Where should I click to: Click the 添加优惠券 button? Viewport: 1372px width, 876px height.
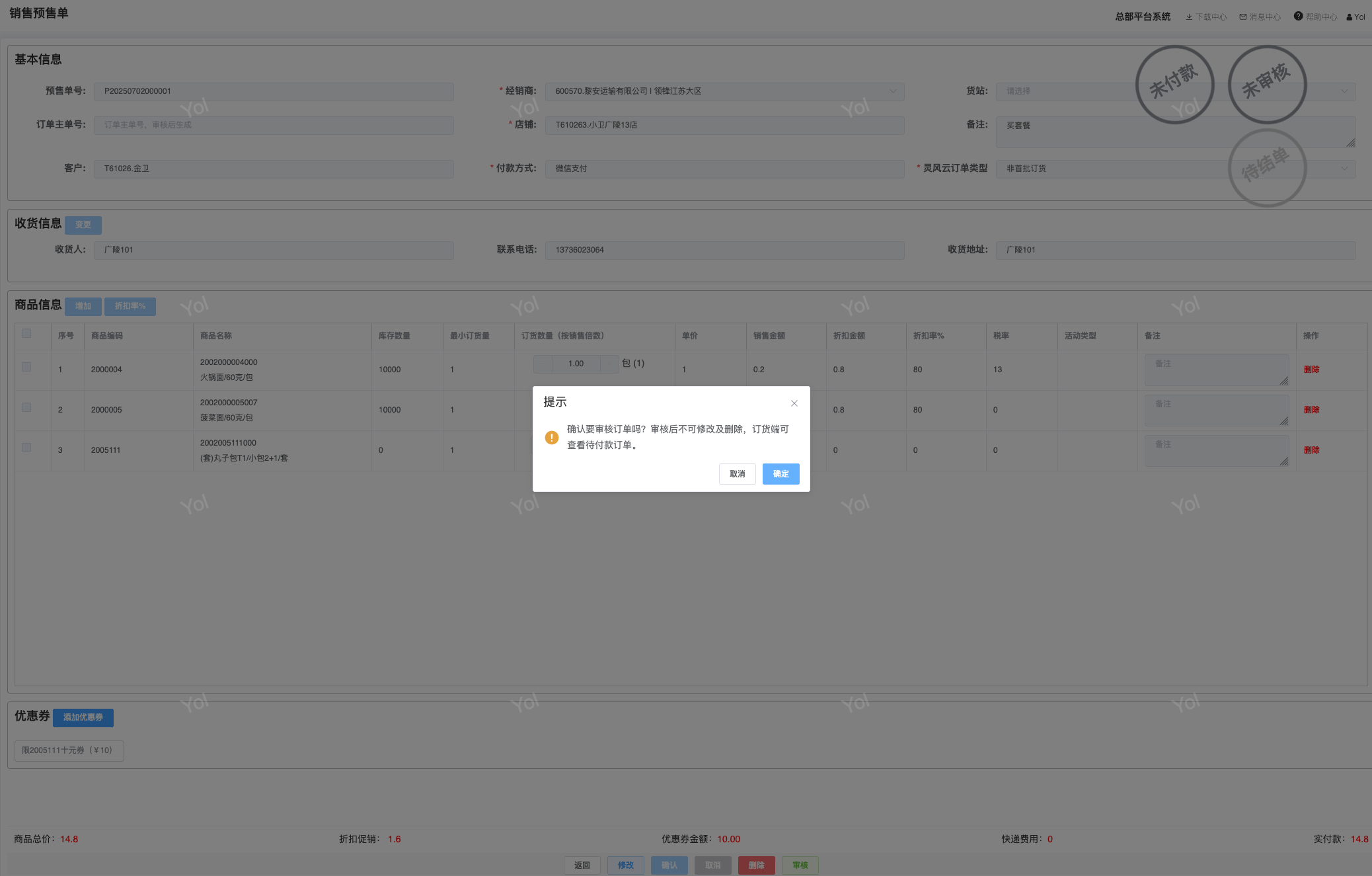coord(83,717)
